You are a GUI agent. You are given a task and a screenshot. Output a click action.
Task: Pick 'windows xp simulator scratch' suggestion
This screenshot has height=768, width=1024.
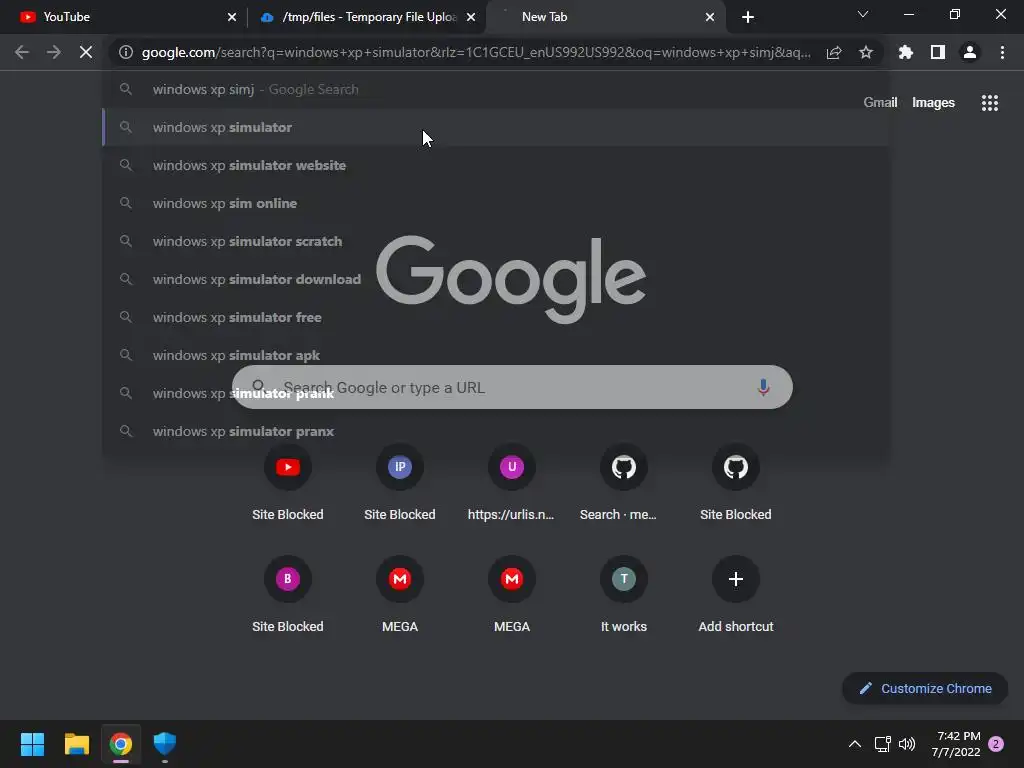(x=495, y=241)
